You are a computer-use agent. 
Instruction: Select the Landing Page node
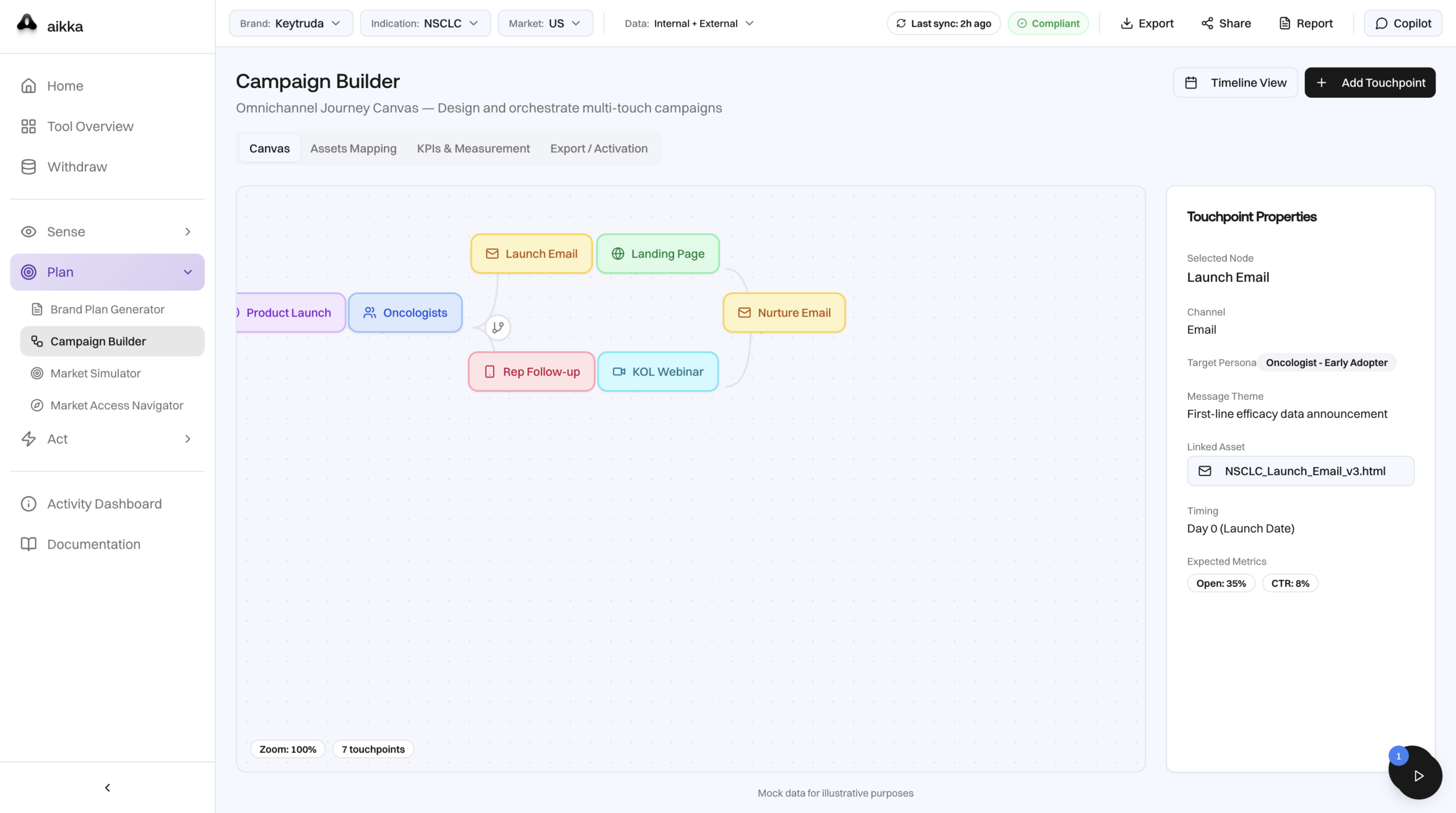(x=658, y=254)
